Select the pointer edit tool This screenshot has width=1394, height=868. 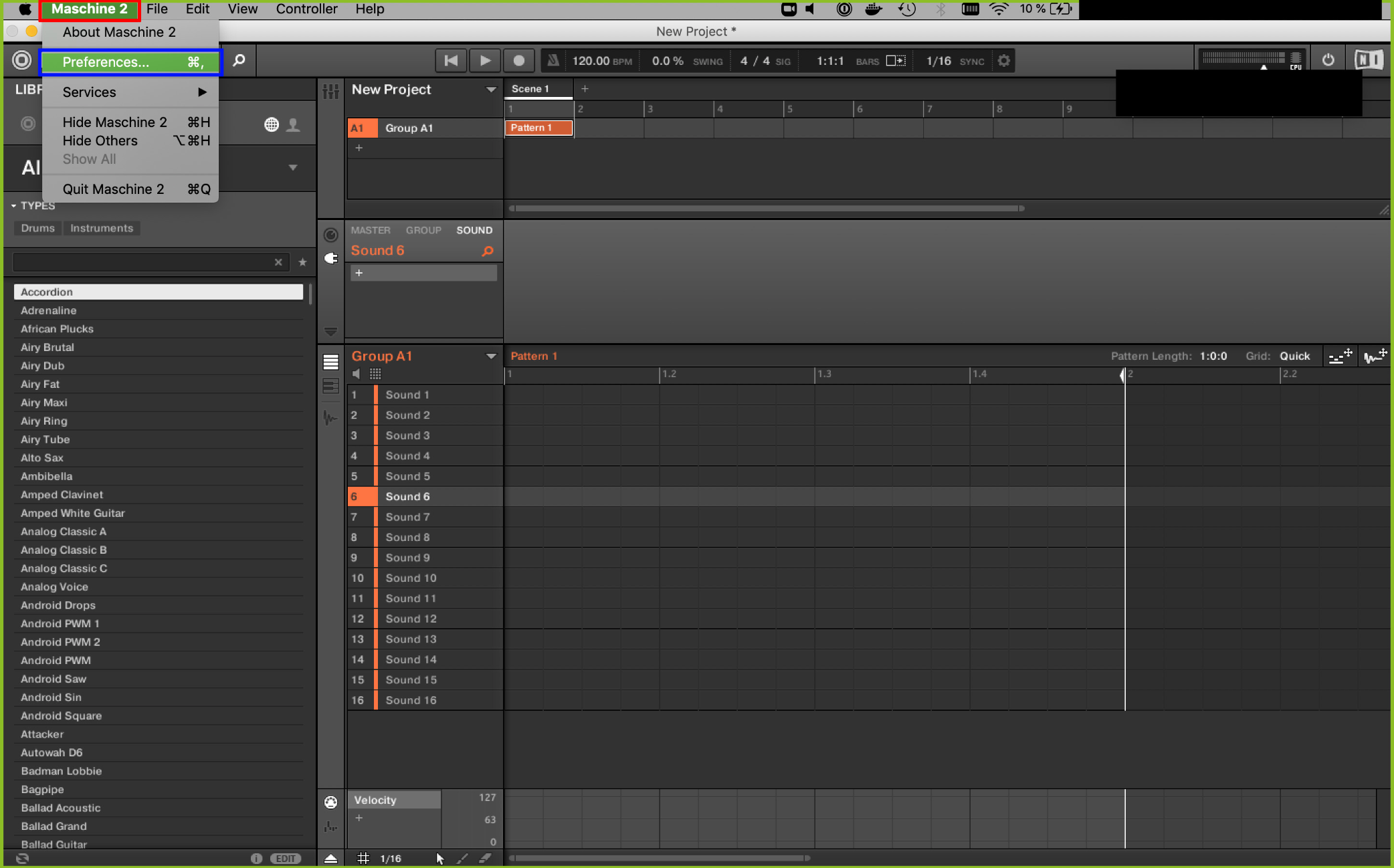pyautogui.click(x=439, y=859)
